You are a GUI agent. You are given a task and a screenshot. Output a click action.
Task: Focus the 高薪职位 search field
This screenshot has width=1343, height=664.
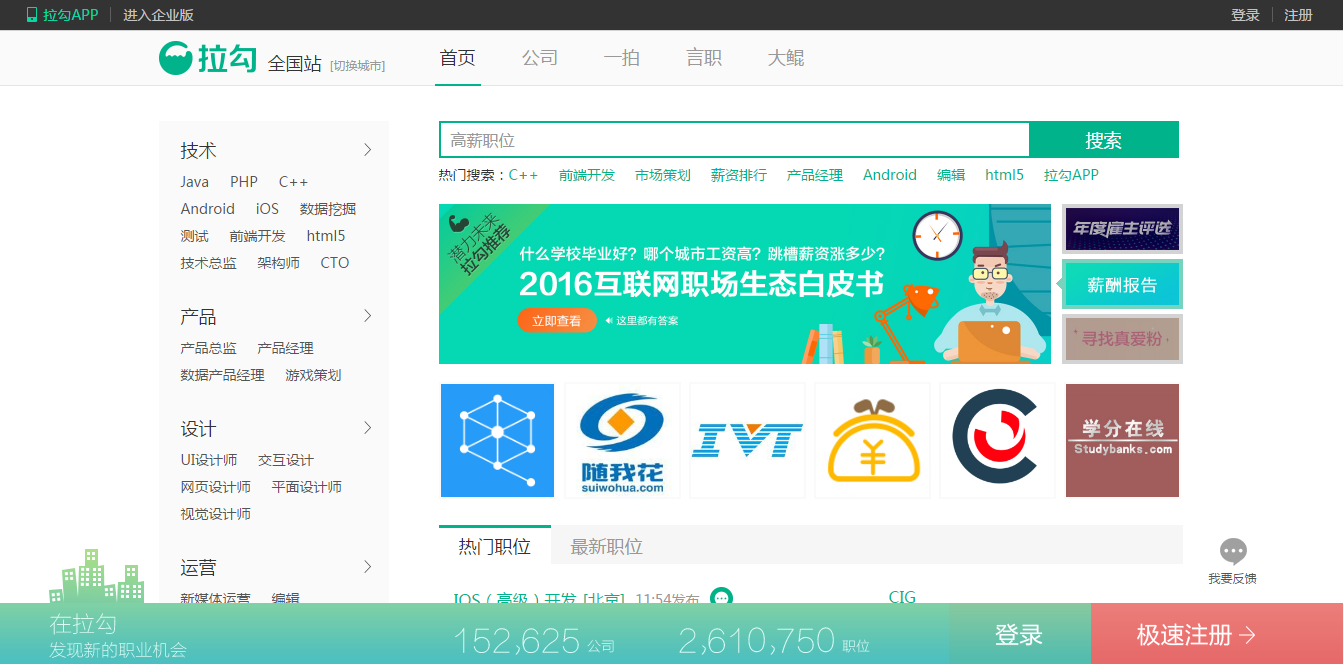point(734,140)
